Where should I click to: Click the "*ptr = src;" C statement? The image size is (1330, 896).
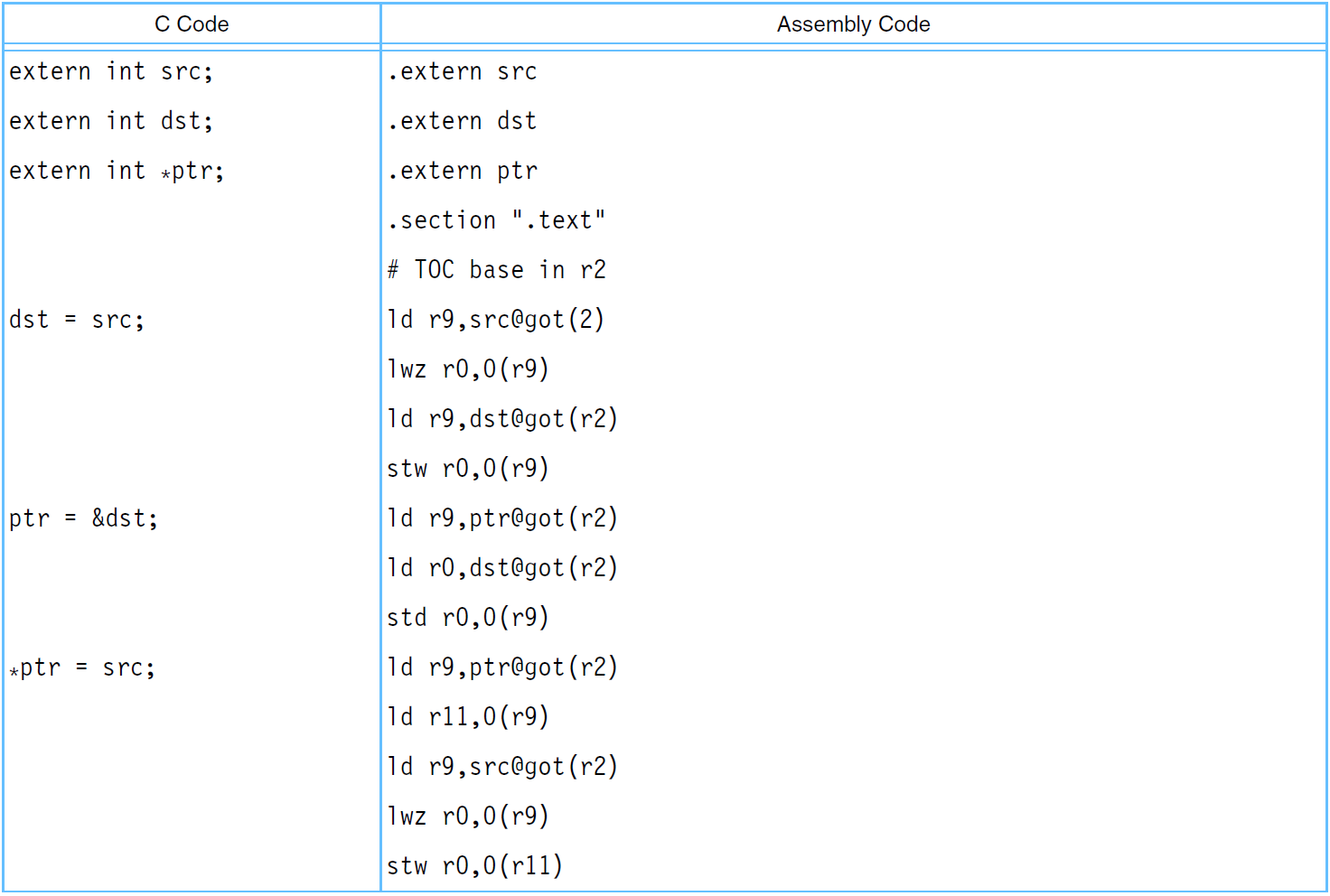tap(82, 667)
